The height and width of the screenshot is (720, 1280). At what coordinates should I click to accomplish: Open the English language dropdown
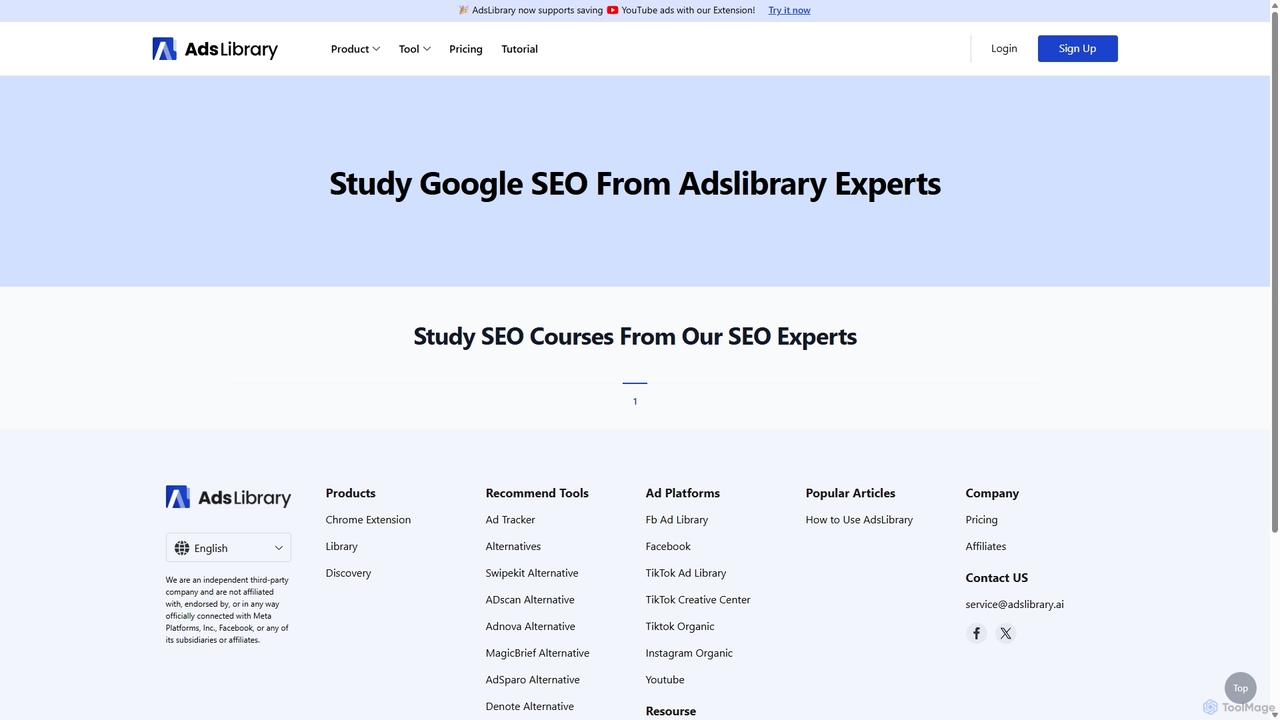point(228,548)
